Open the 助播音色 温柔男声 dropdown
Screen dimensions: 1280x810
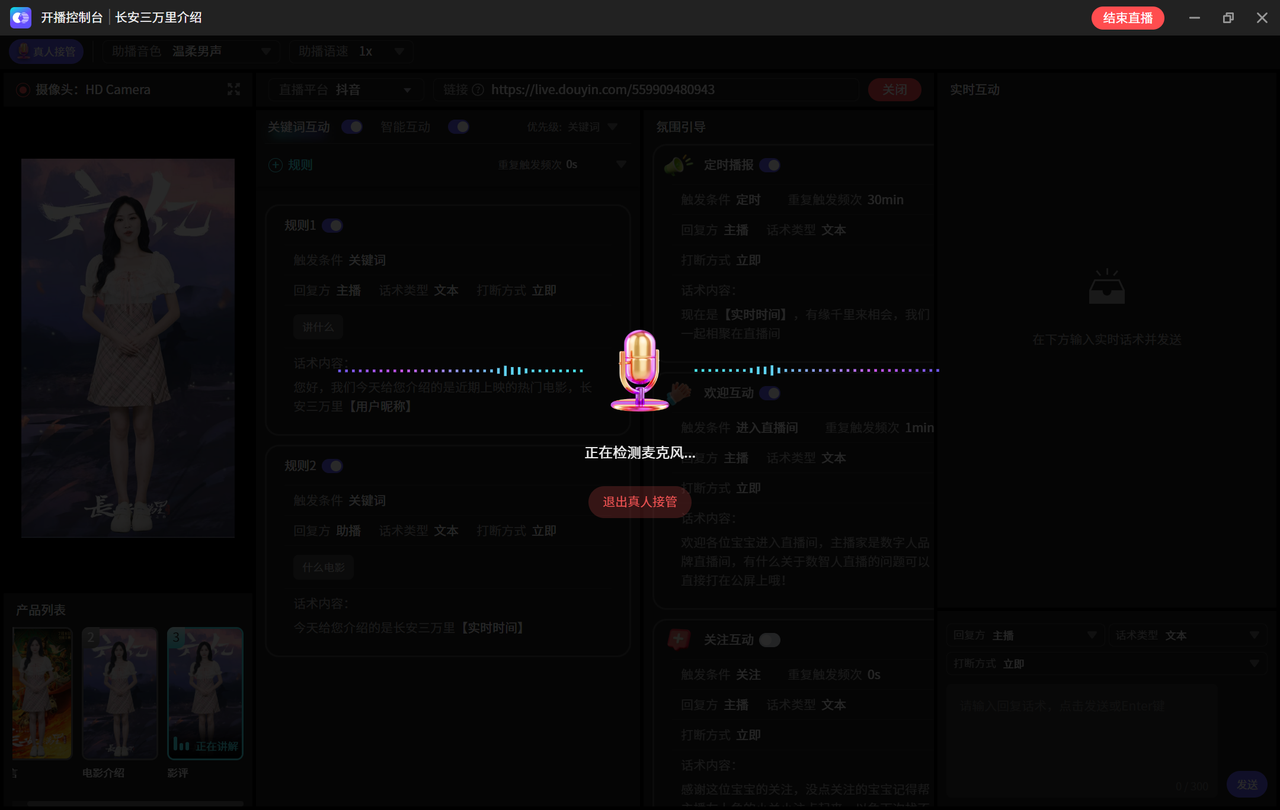[192, 51]
